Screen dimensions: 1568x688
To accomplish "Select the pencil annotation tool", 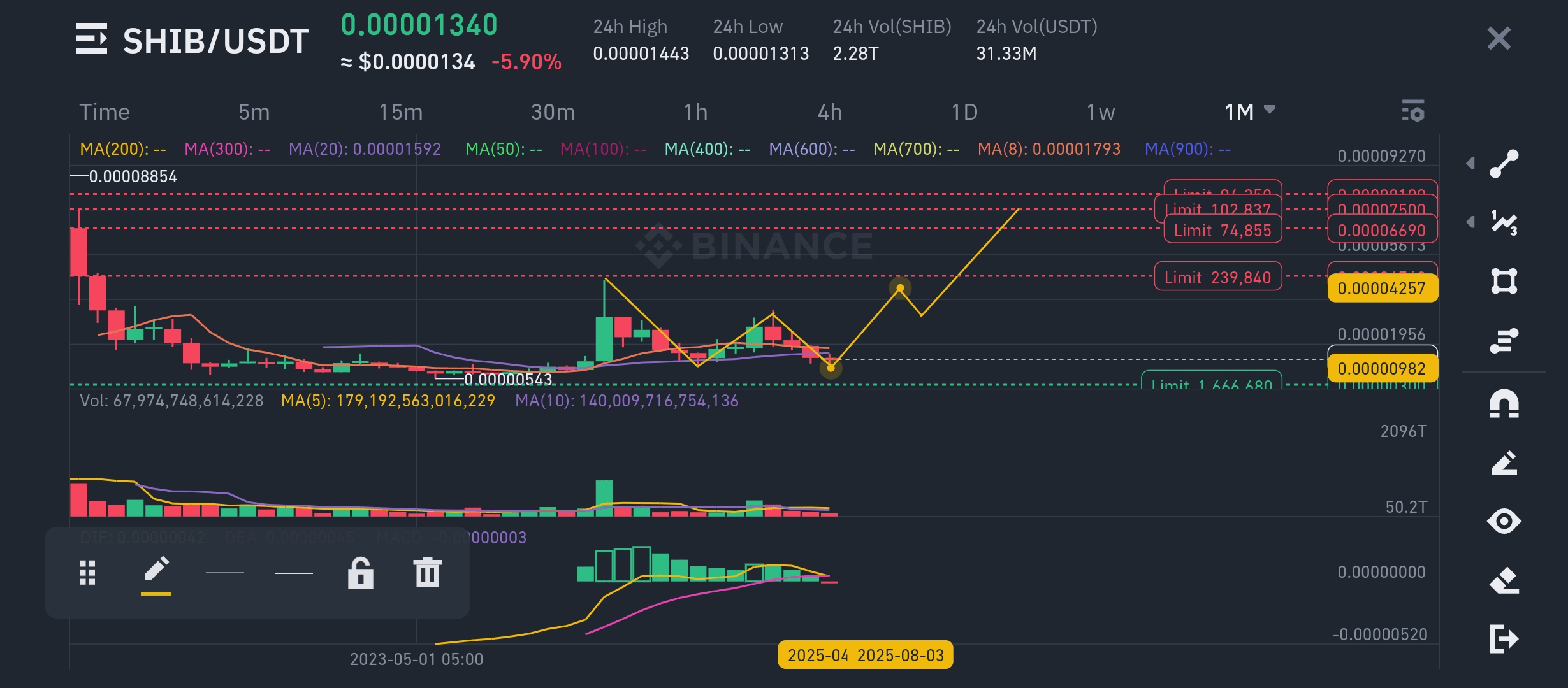I will pos(1504,463).
